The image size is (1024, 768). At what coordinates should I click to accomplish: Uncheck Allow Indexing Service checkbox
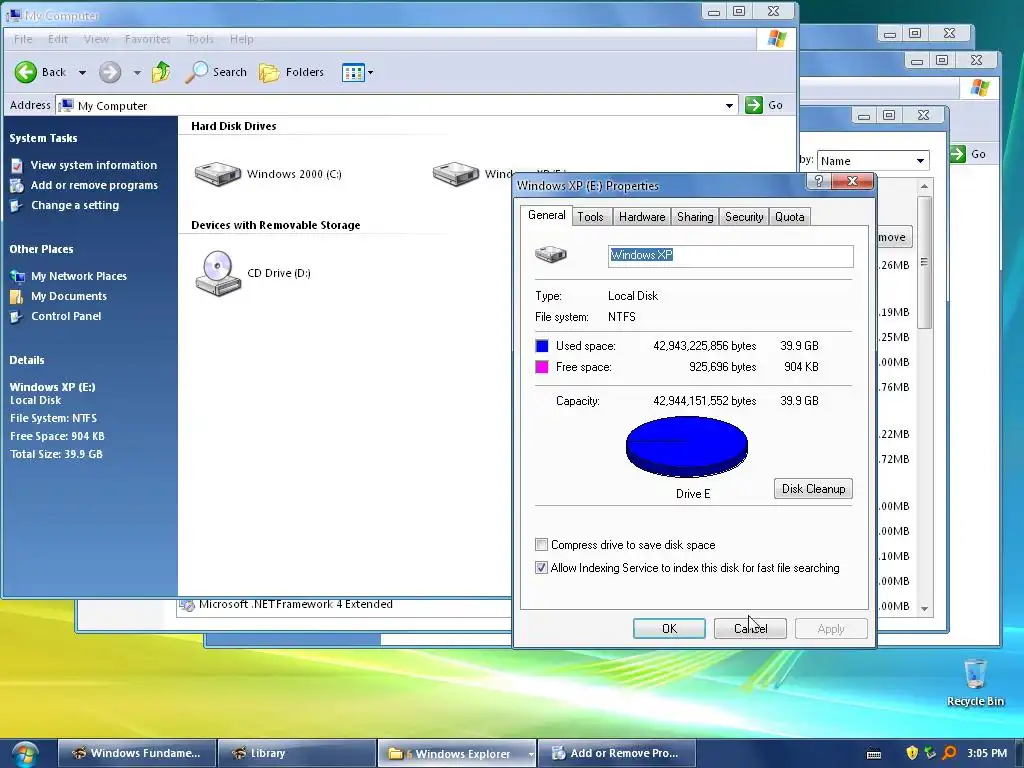pos(541,568)
